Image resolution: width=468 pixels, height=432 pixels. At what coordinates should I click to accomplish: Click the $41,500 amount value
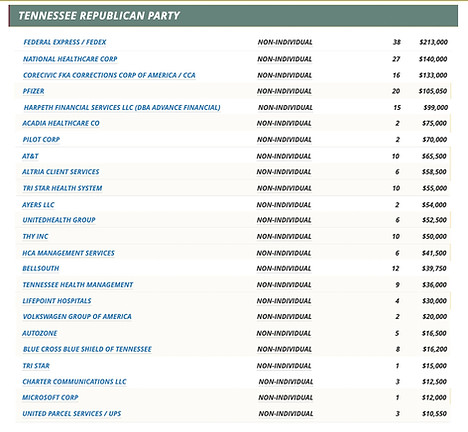tap(434, 253)
